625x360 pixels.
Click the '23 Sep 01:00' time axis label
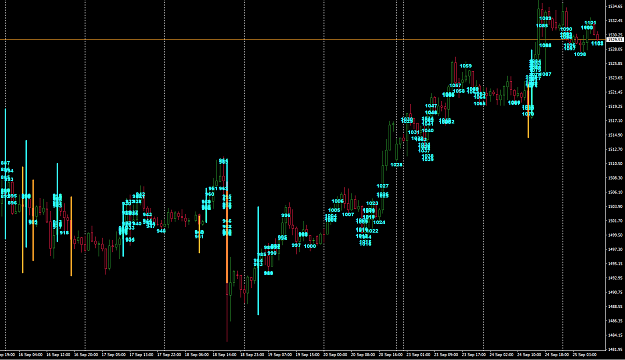419,354
